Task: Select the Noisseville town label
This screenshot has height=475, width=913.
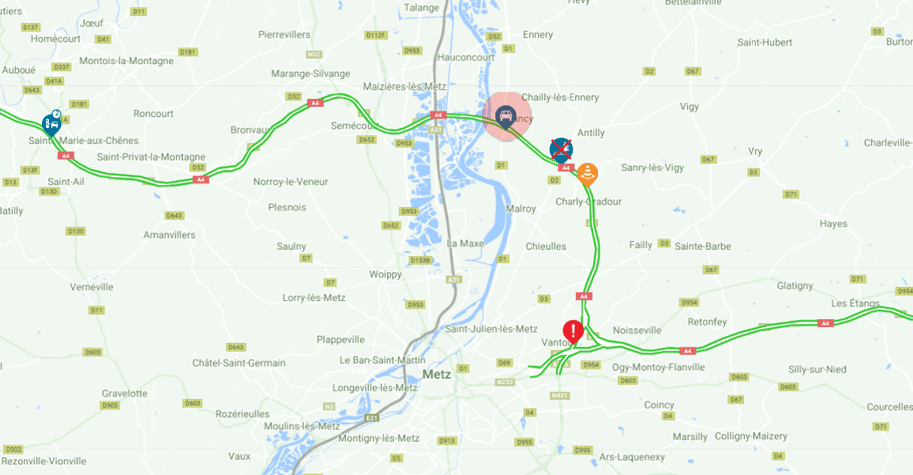Action: click(x=637, y=330)
